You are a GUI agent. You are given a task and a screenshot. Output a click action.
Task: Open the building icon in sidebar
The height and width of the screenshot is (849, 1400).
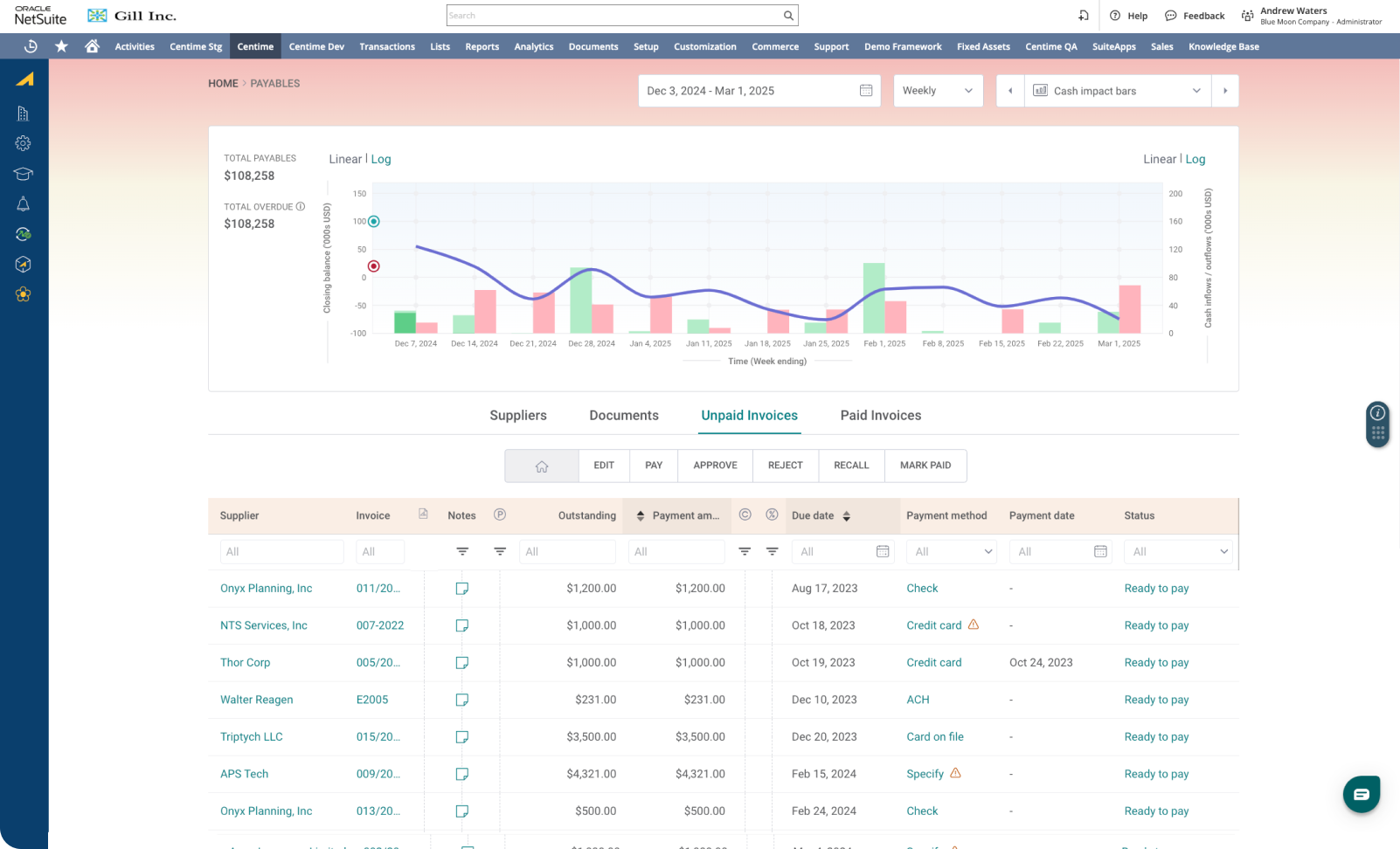[24, 114]
